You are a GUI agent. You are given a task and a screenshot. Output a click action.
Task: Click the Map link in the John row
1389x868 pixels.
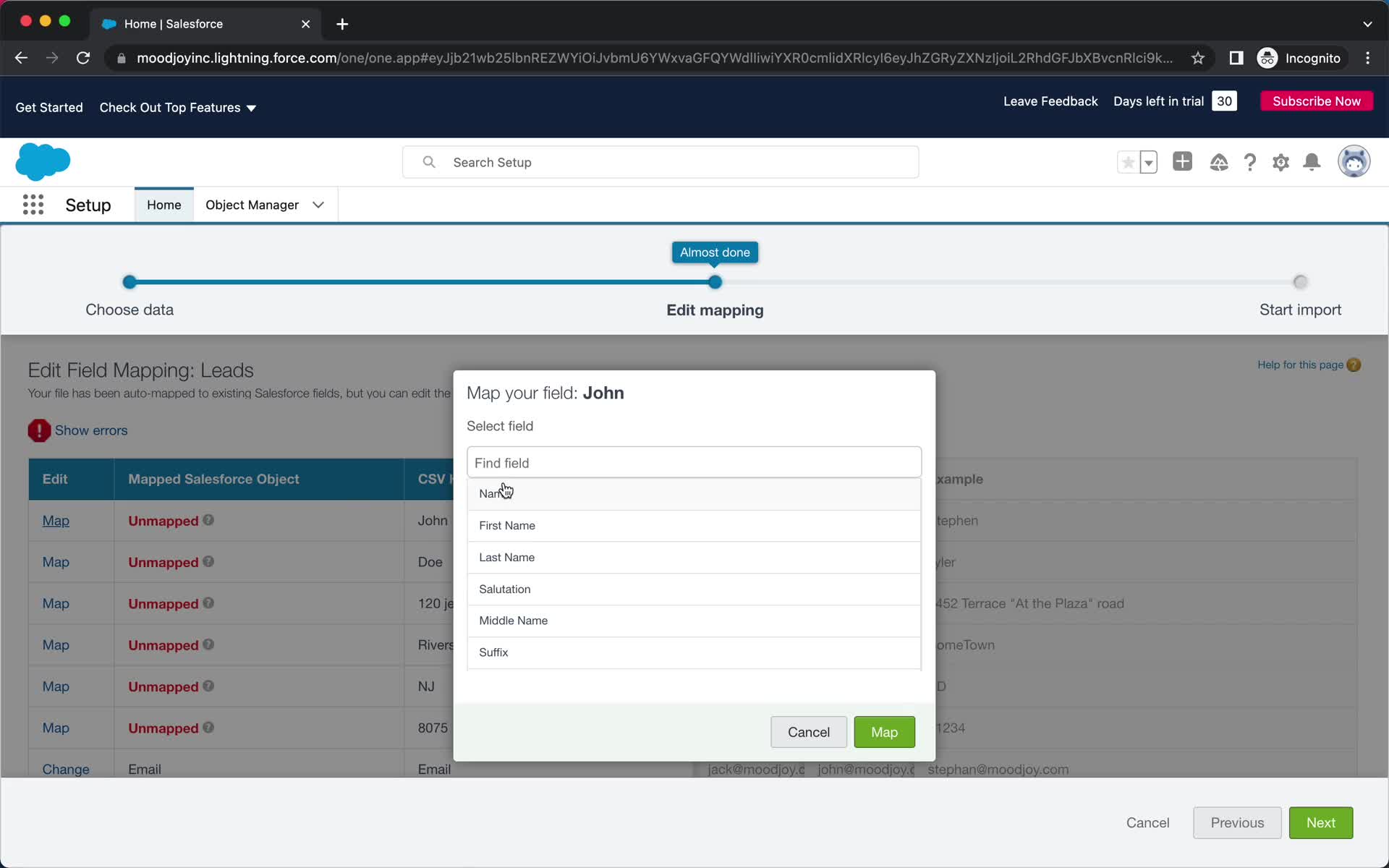click(56, 521)
